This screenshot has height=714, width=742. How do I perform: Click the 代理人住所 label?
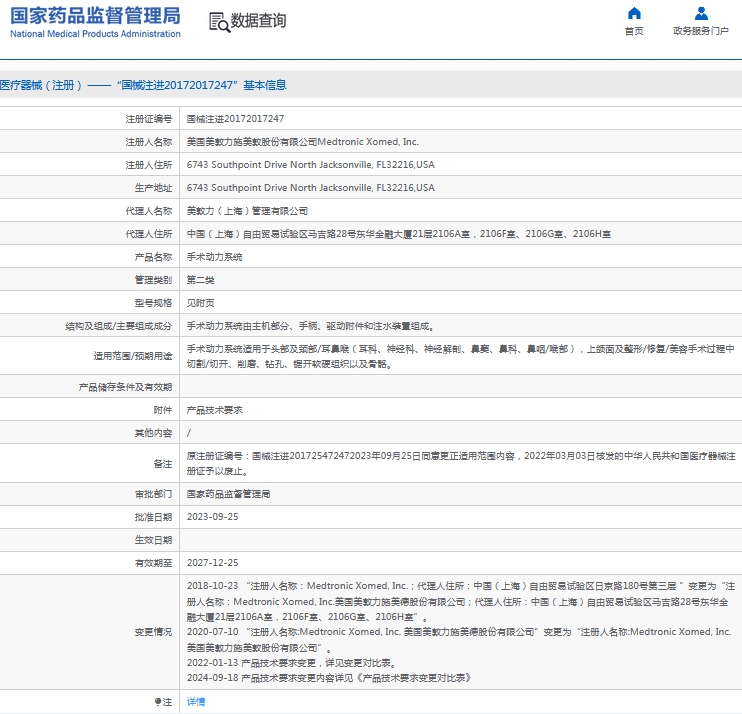(x=149, y=234)
